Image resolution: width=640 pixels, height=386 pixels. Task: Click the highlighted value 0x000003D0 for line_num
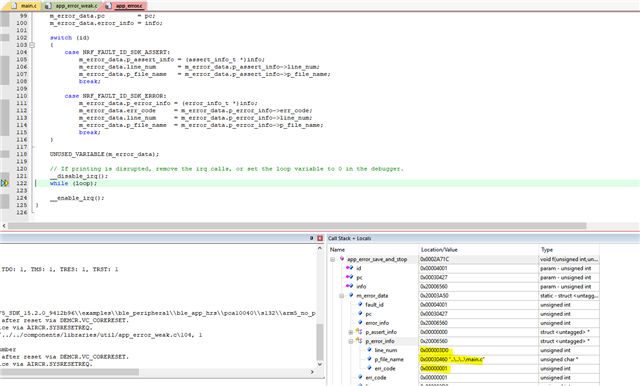[x=434, y=350]
